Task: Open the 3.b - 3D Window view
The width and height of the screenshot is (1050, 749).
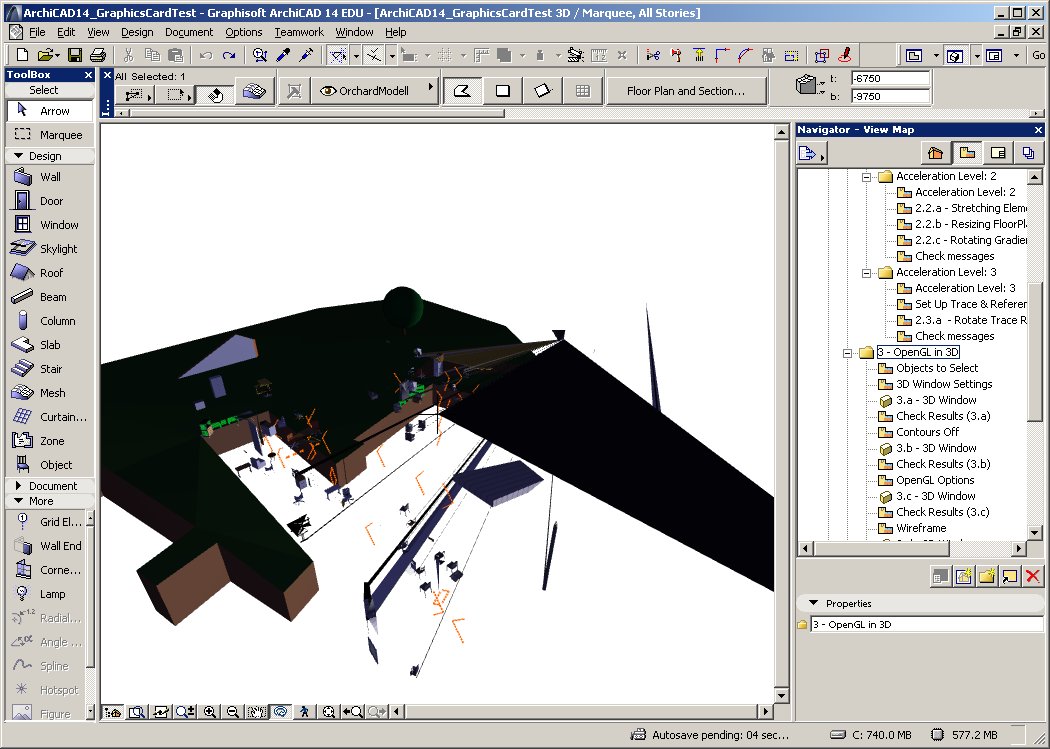Action: pos(935,448)
